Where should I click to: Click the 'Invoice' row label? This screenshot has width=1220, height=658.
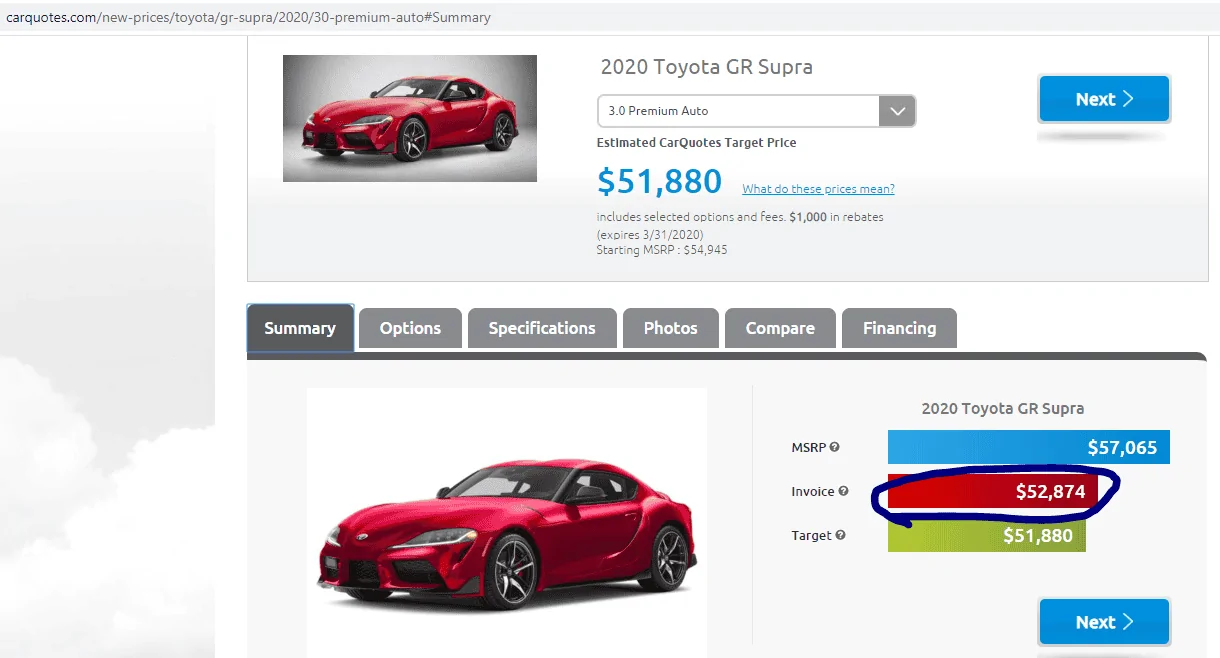pyautogui.click(x=813, y=491)
